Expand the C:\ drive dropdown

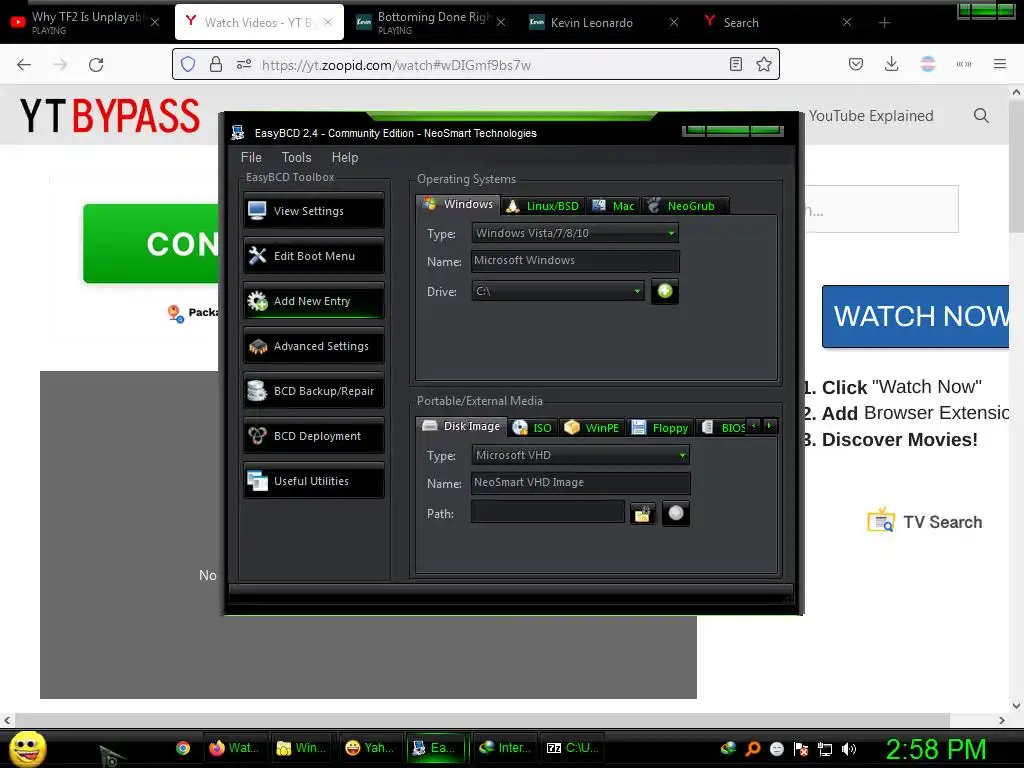pos(558,291)
